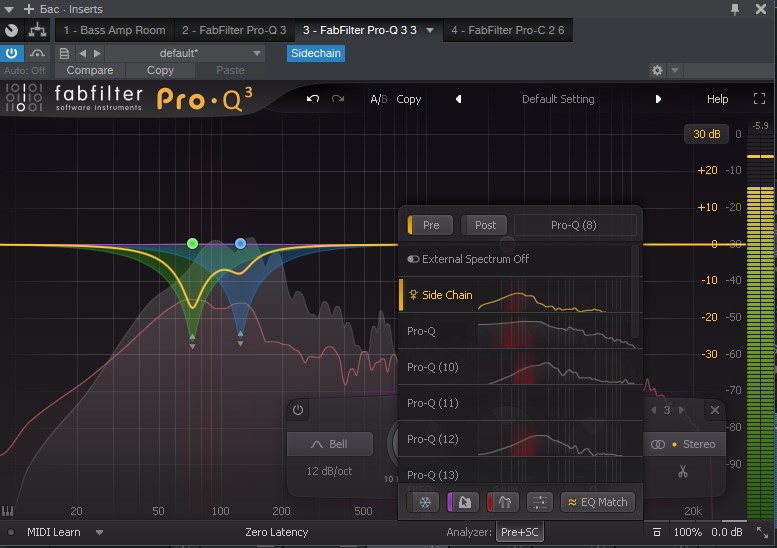Open preset file icon menu
777x548 pixels.
(x=64, y=53)
